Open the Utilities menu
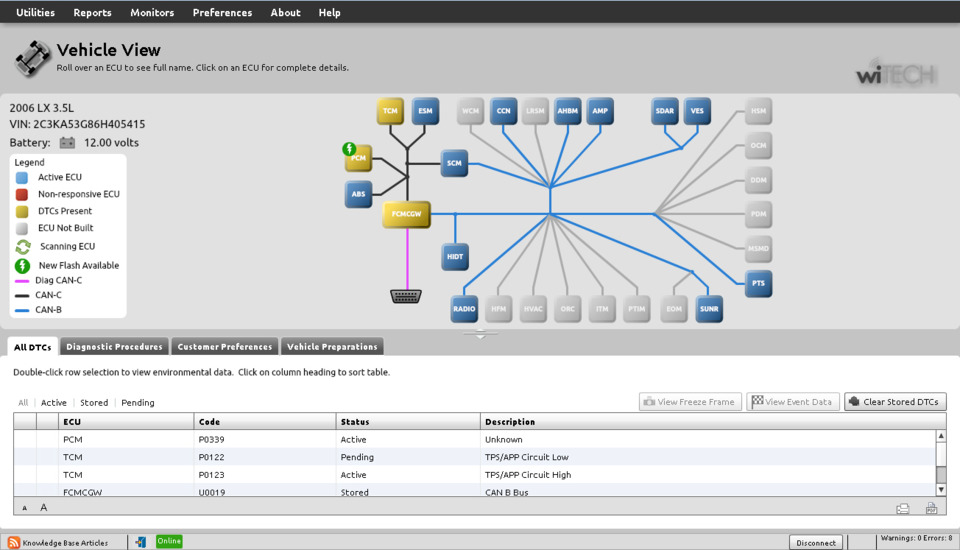Viewport: 960px width, 550px height. tap(36, 13)
